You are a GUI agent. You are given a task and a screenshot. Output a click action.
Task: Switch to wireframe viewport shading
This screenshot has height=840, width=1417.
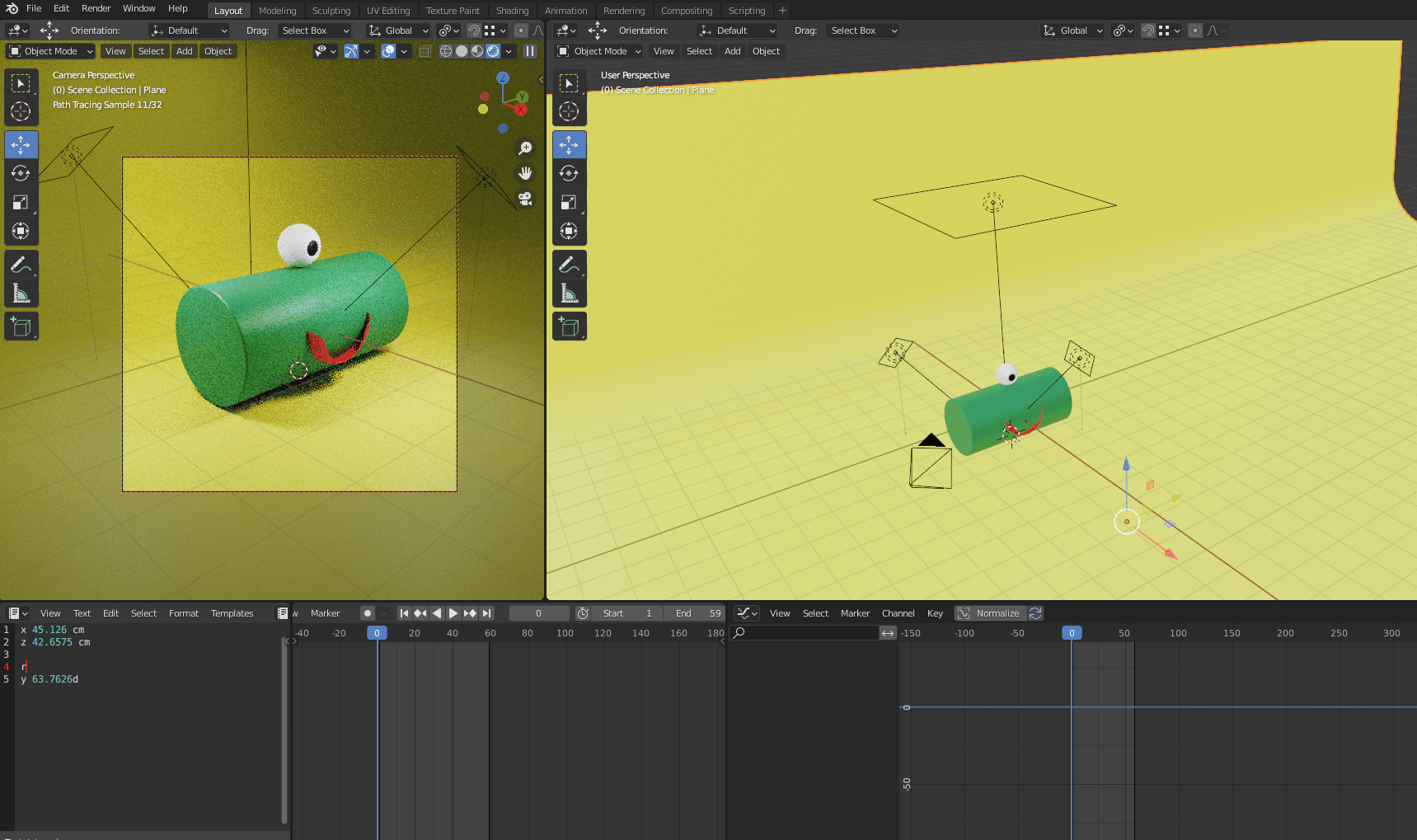coord(446,51)
